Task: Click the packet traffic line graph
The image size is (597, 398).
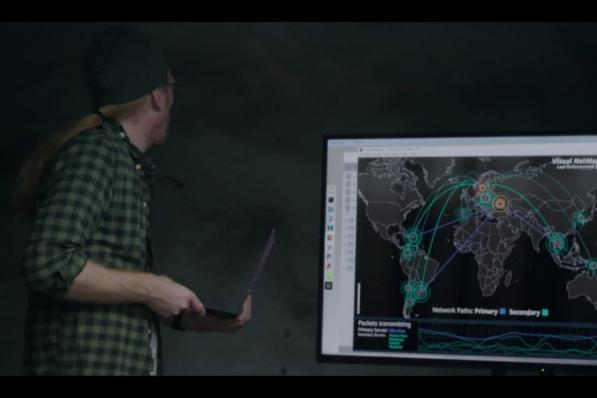Action: tap(507, 338)
